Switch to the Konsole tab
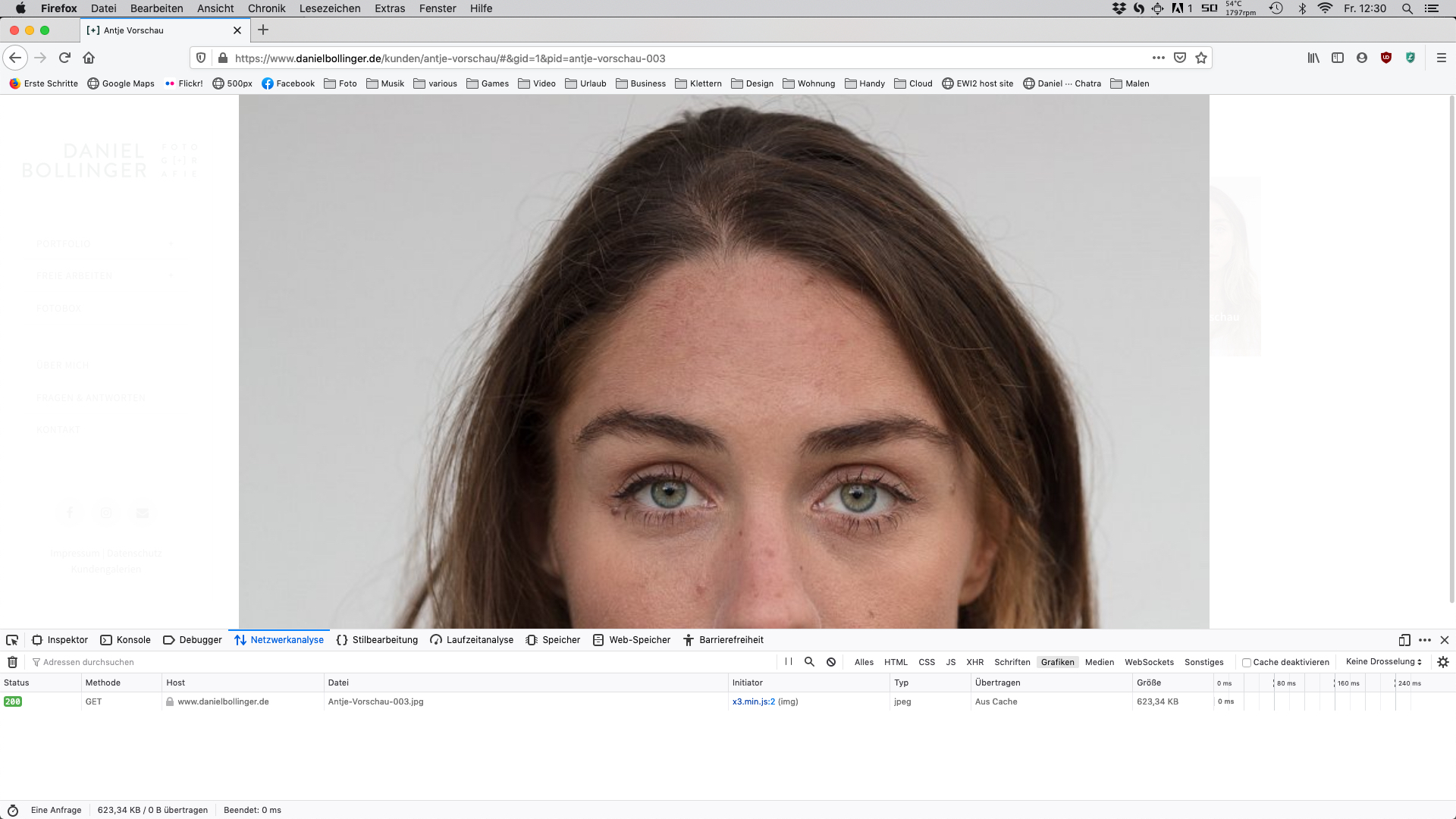Screen dimensions: 1456x819 [126, 640]
